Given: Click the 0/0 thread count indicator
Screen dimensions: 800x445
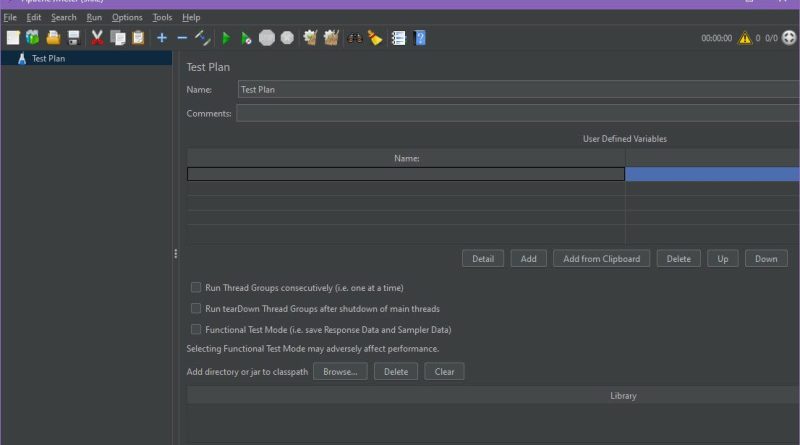Looking at the screenshot, I should [x=771, y=38].
